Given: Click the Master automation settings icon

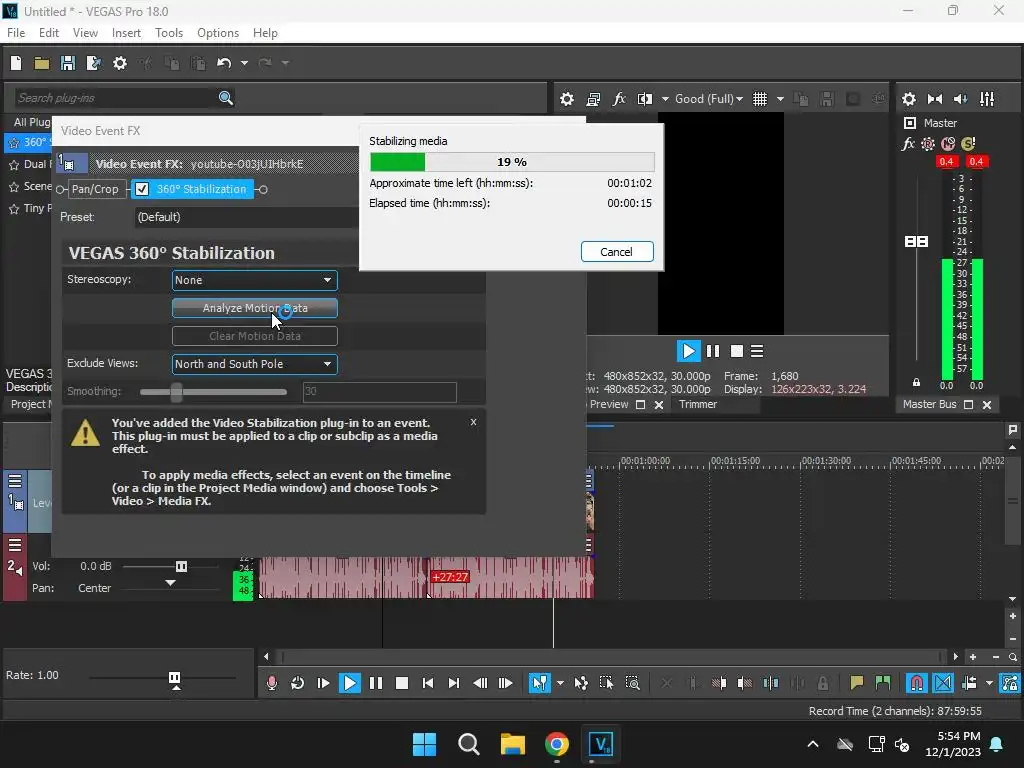Looking at the screenshot, I should 927,144.
